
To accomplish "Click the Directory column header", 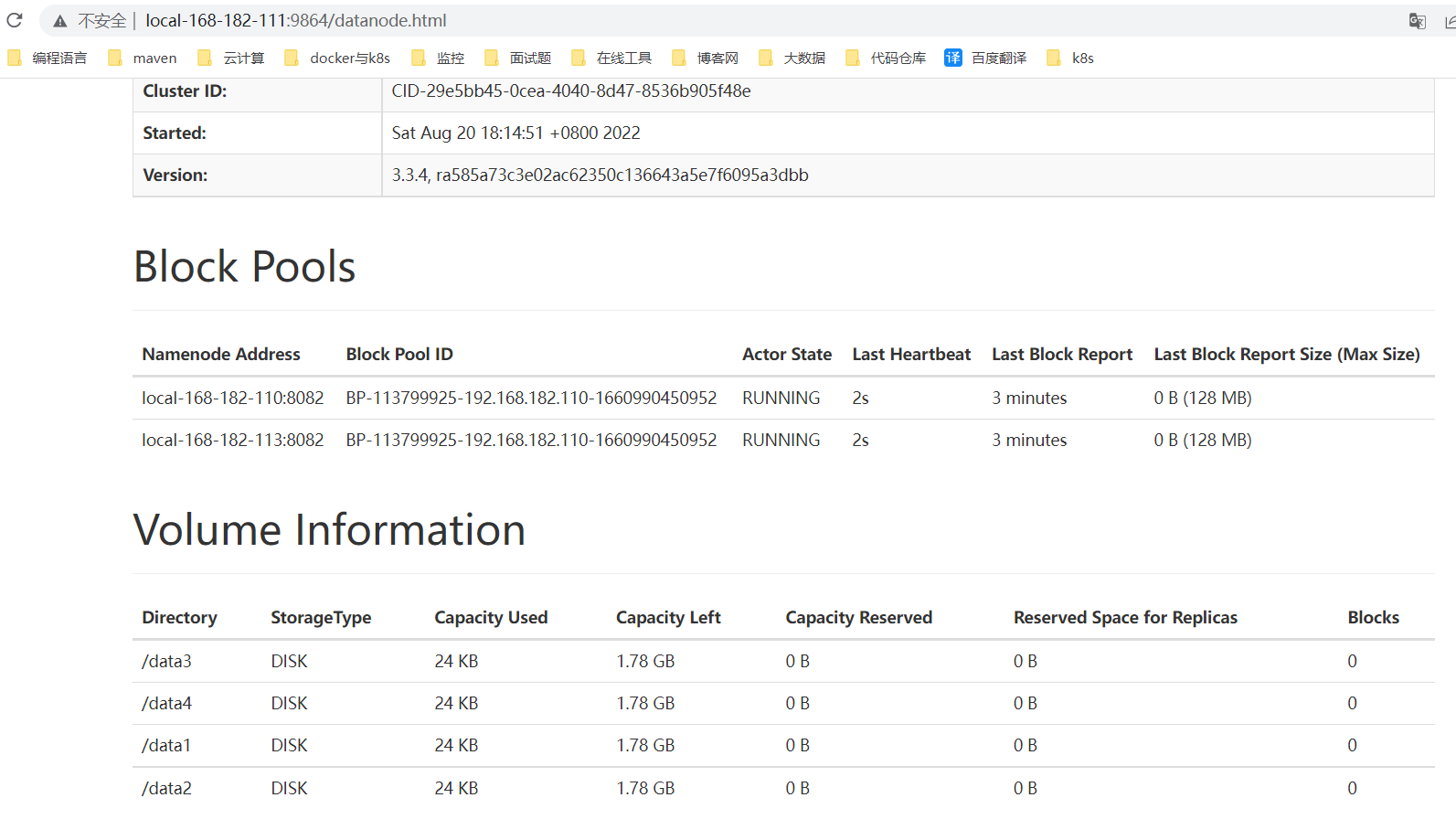I will (179, 617).
